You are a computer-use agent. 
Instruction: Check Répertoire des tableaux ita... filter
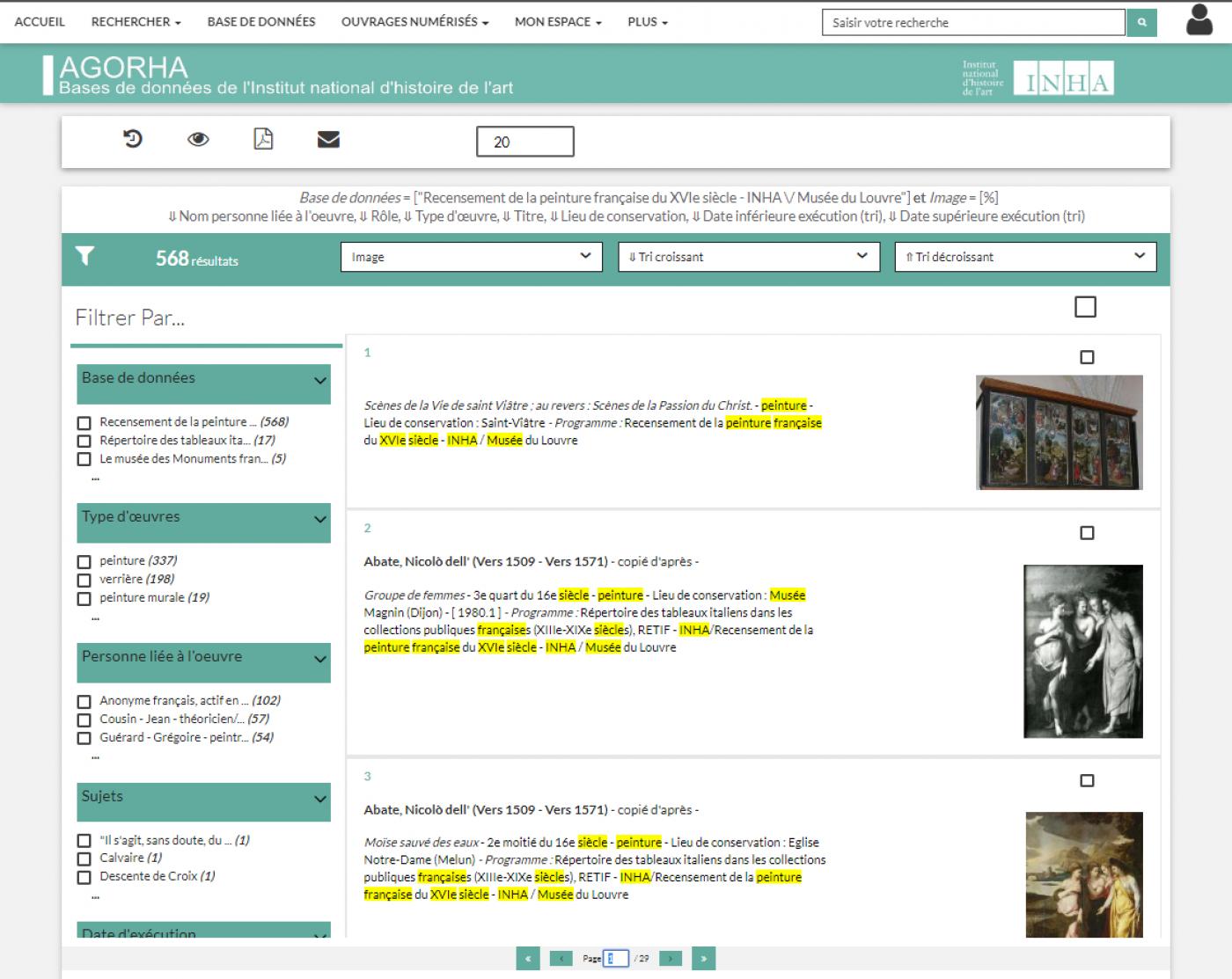tap(84, 442)
